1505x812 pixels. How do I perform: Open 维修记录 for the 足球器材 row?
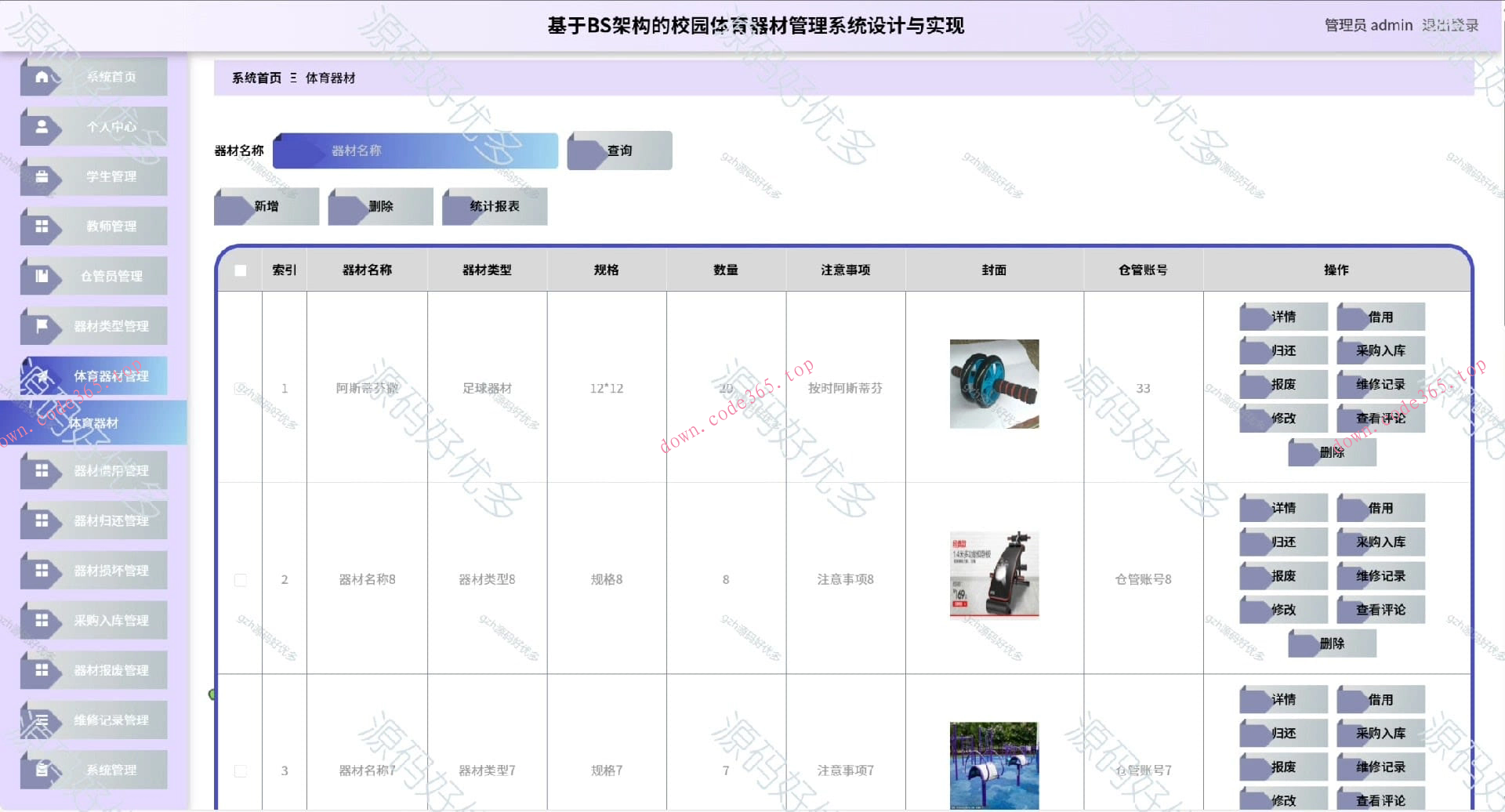click(x=1380, y=384)
